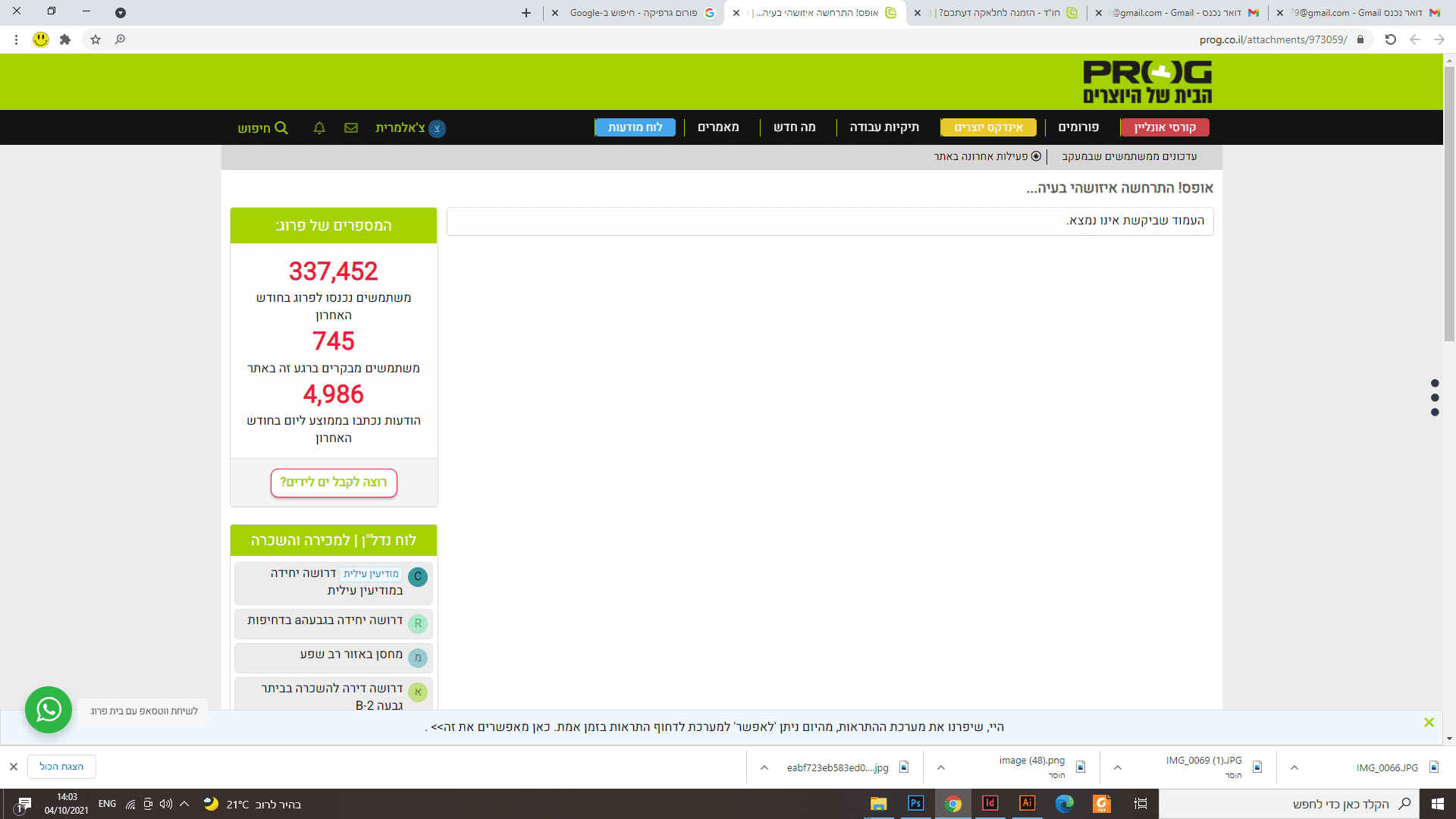Select the latest site activity radio option
Viewport: 1456px width, 819px height.
tap(1036, 156)
